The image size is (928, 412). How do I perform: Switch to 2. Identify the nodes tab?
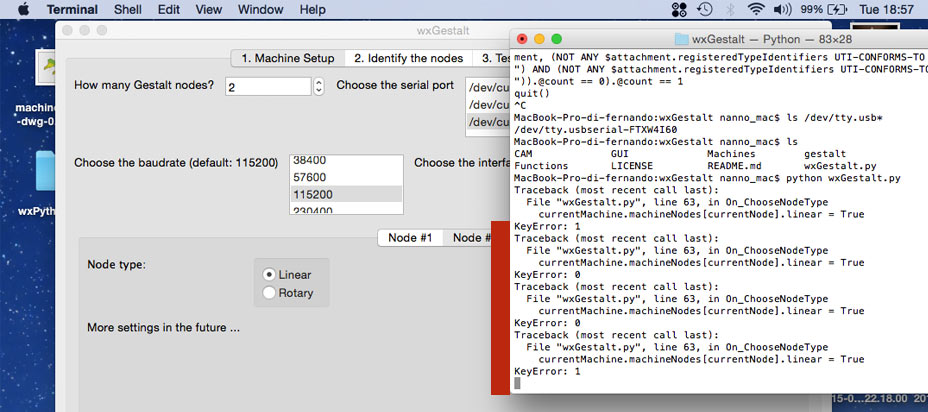coord(408,58)
